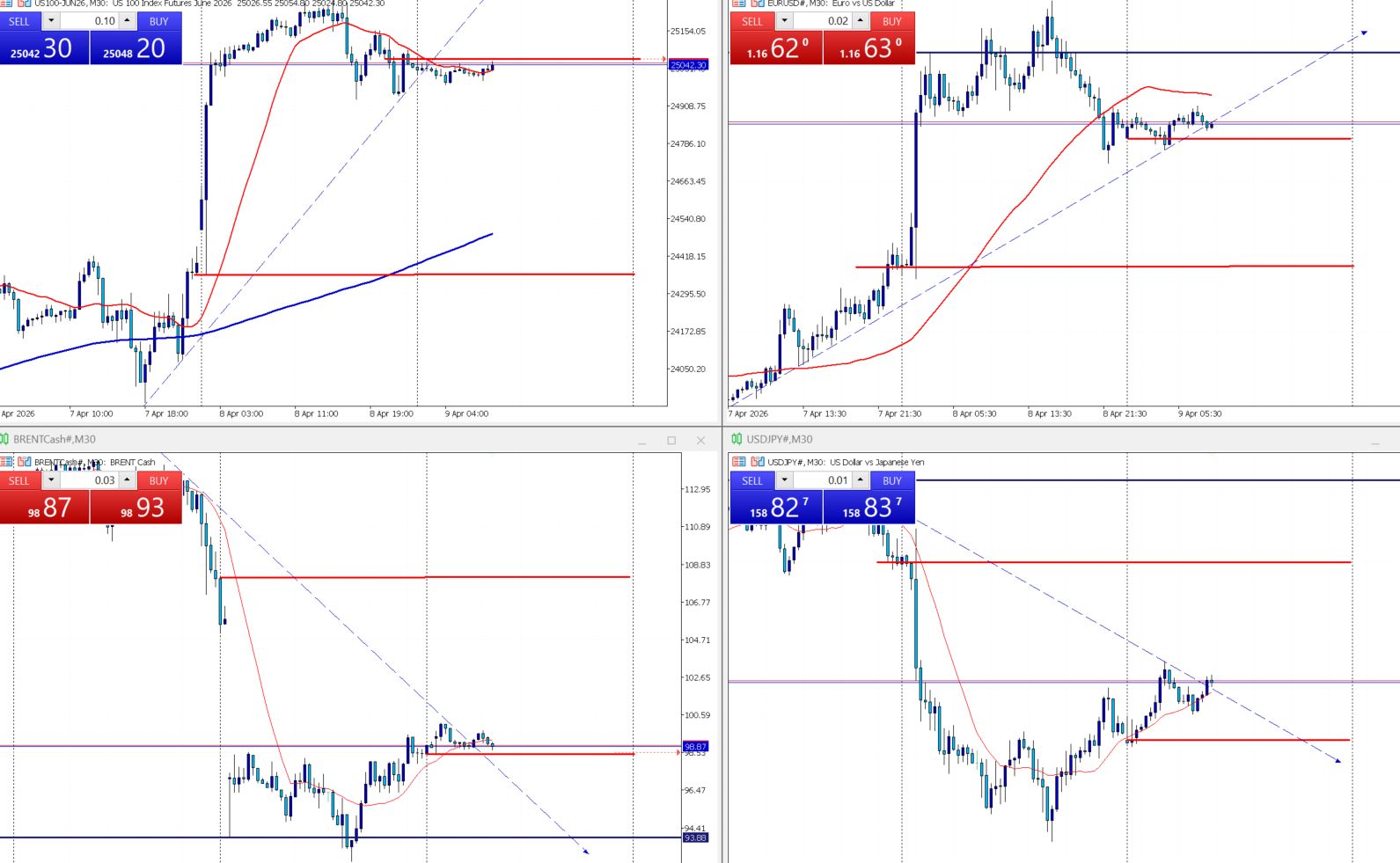The image size is (1400, 863).
Task: Click candlestick icon in USDJPY window title
Action: click(x=737, y=439)
